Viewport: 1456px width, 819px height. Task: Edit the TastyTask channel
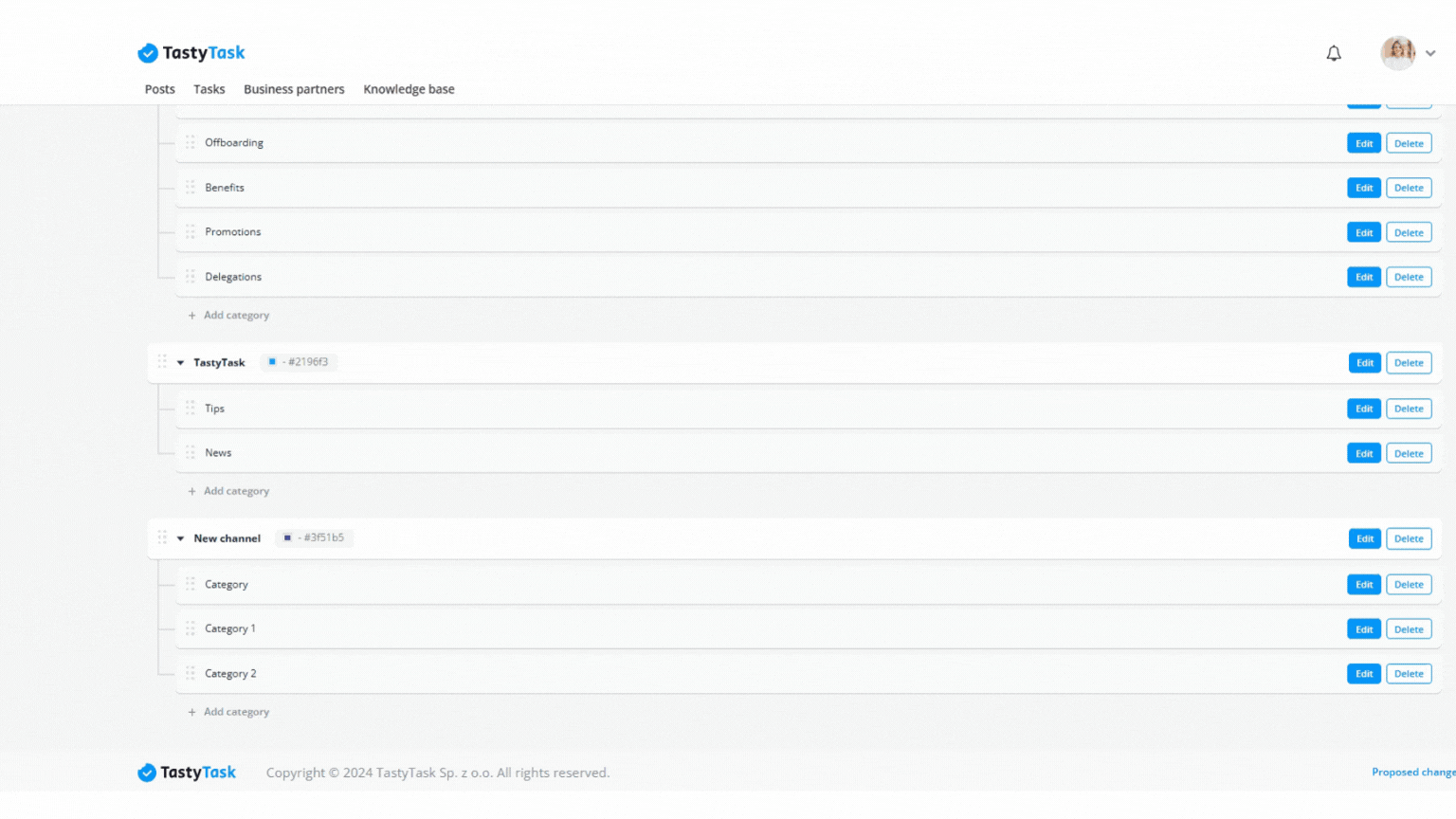pyautogui.click(x=1365, y=363)
